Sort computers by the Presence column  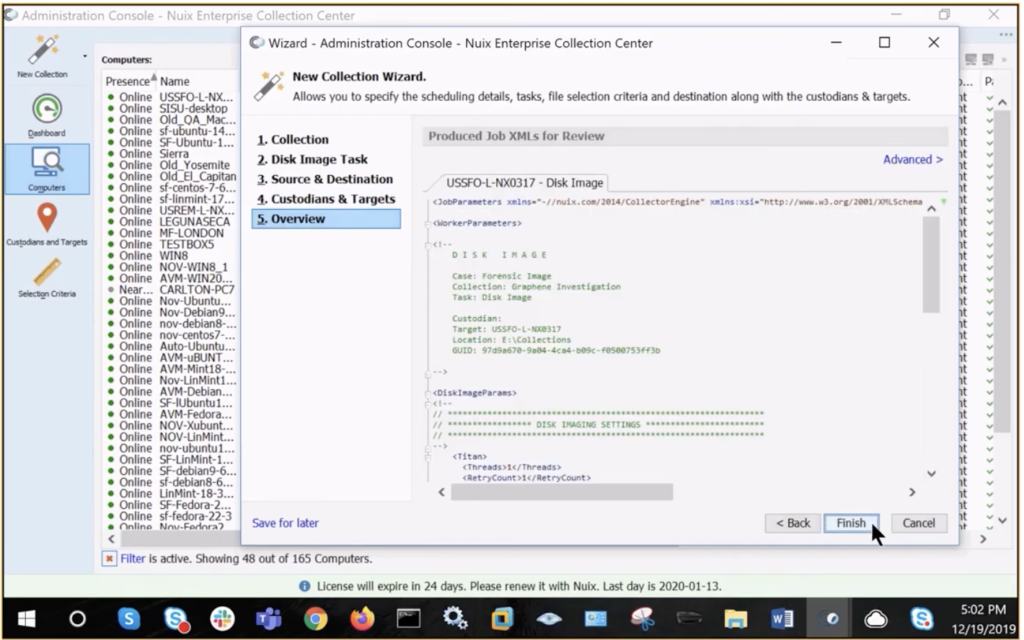point(130,81)
